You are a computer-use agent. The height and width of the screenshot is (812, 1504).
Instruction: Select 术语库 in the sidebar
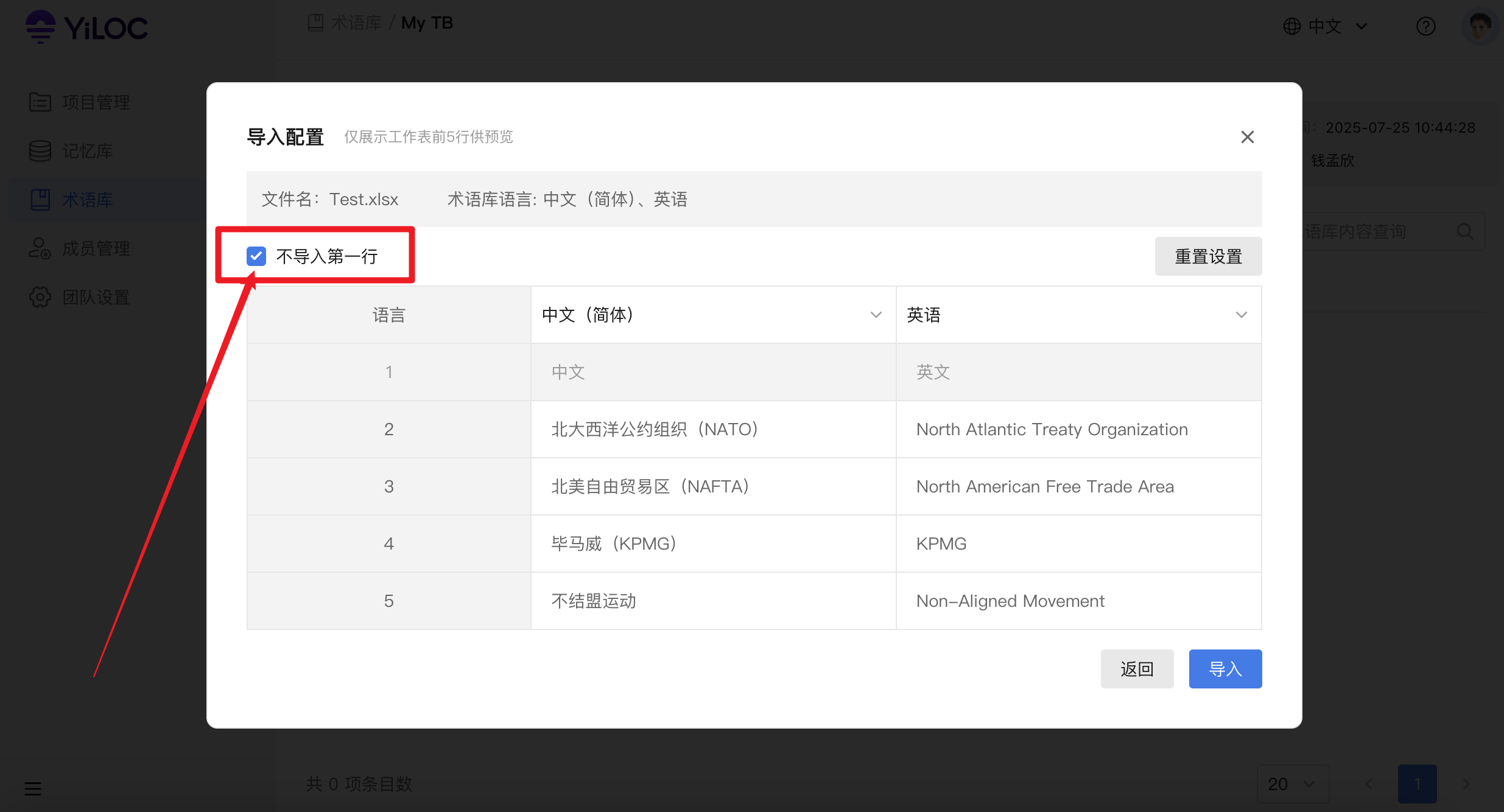point(88,200)
